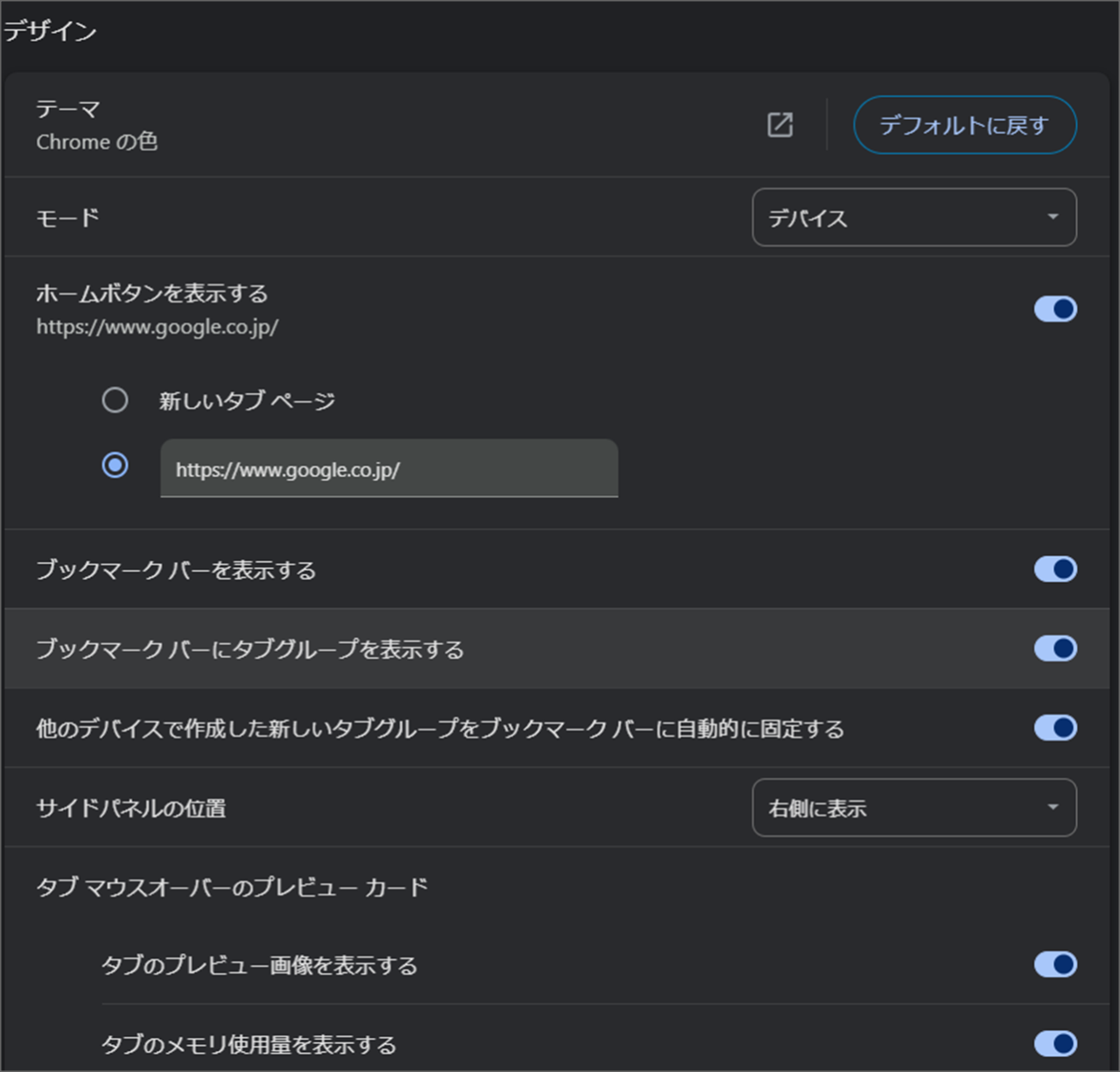Image resolution: width=1120 pixels, height=1072 pixels.
Task: Toggle ホームボタンを表示する switch
Action: (1055, 309)
